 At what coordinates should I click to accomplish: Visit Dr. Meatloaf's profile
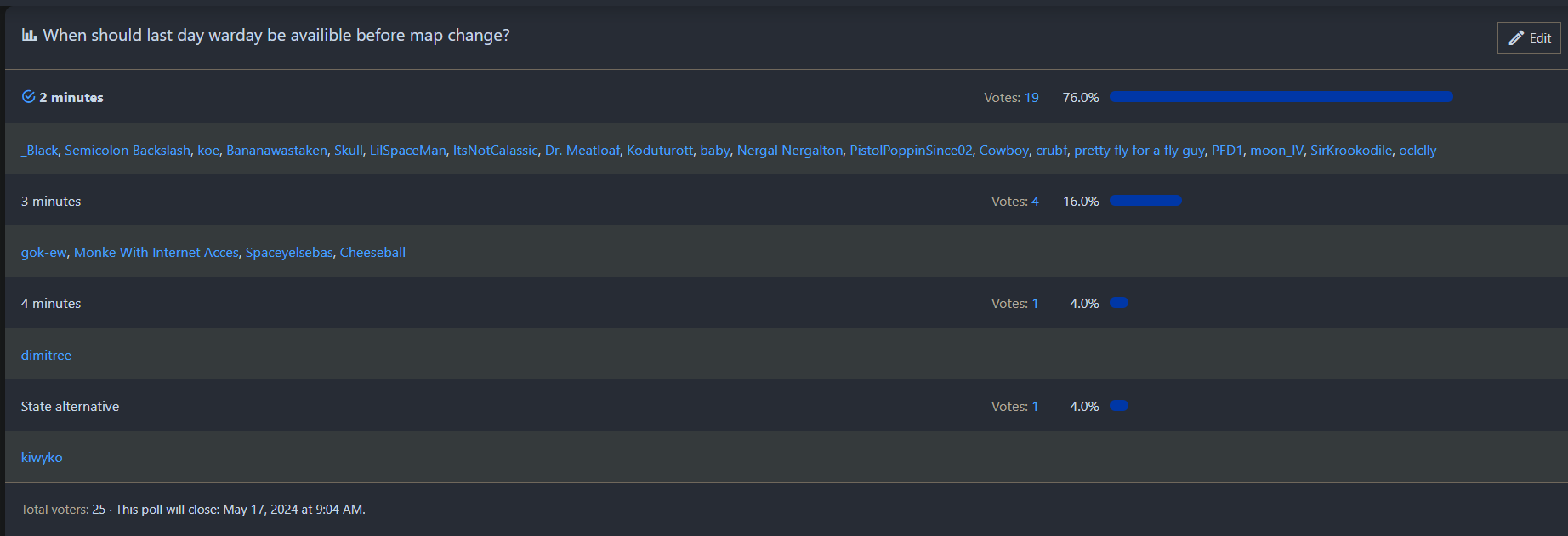click(x=582, y=151)
